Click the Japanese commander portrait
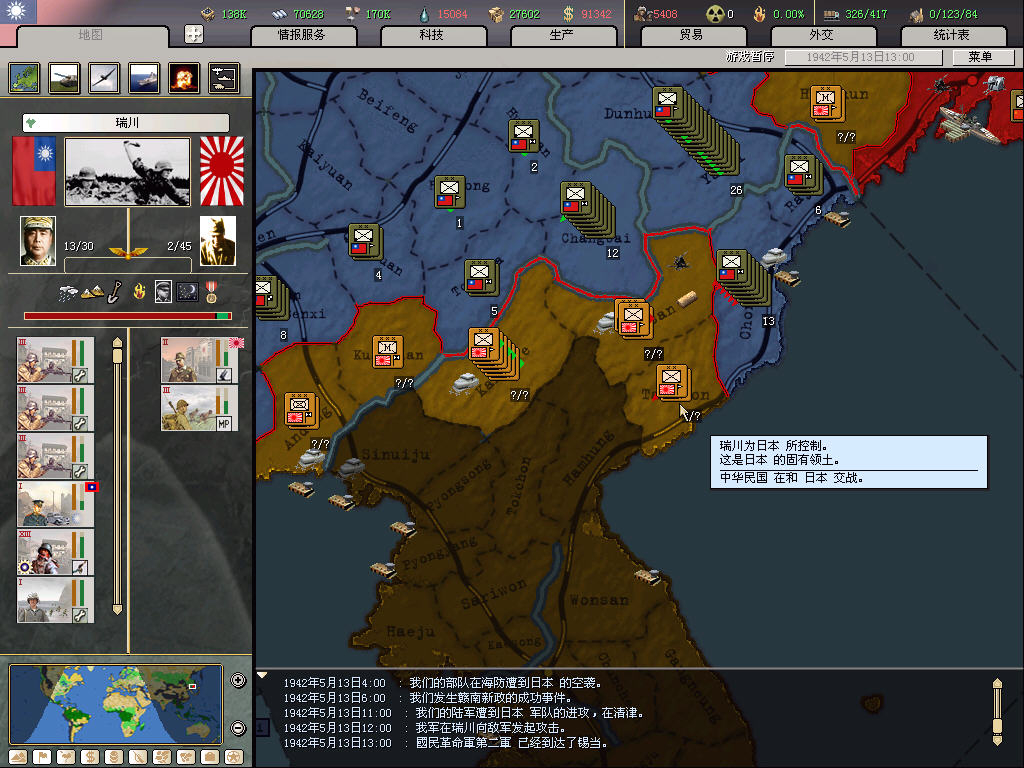1024x768 pixels. [218, 241]
